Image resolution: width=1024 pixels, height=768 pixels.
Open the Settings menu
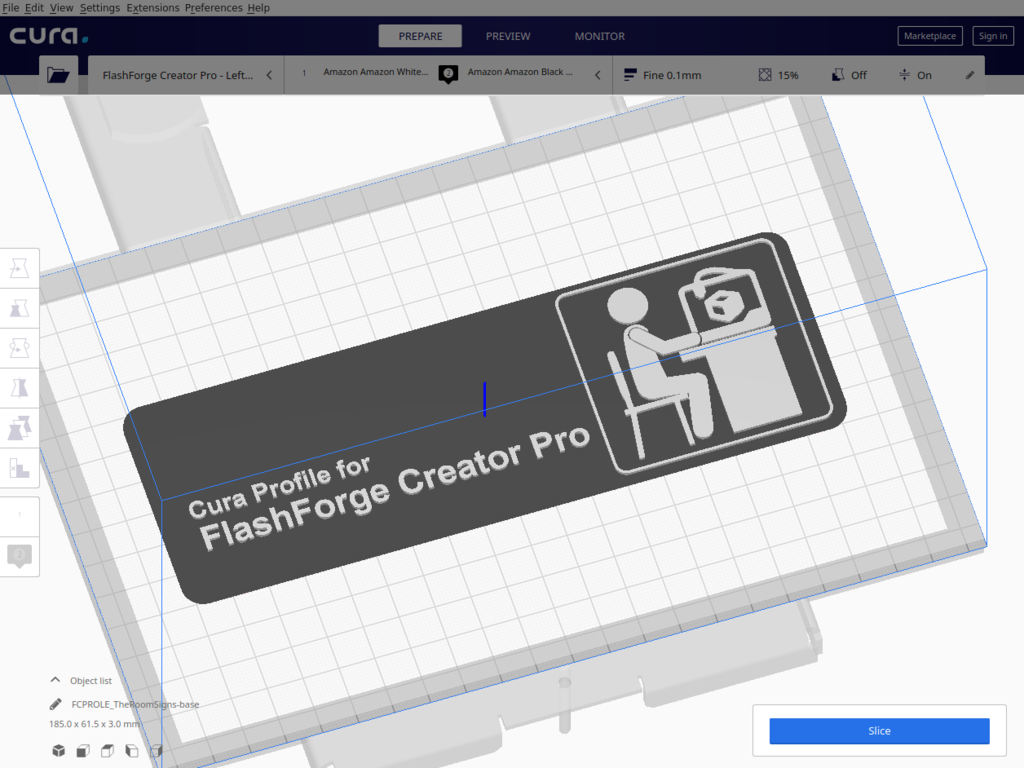100,8
